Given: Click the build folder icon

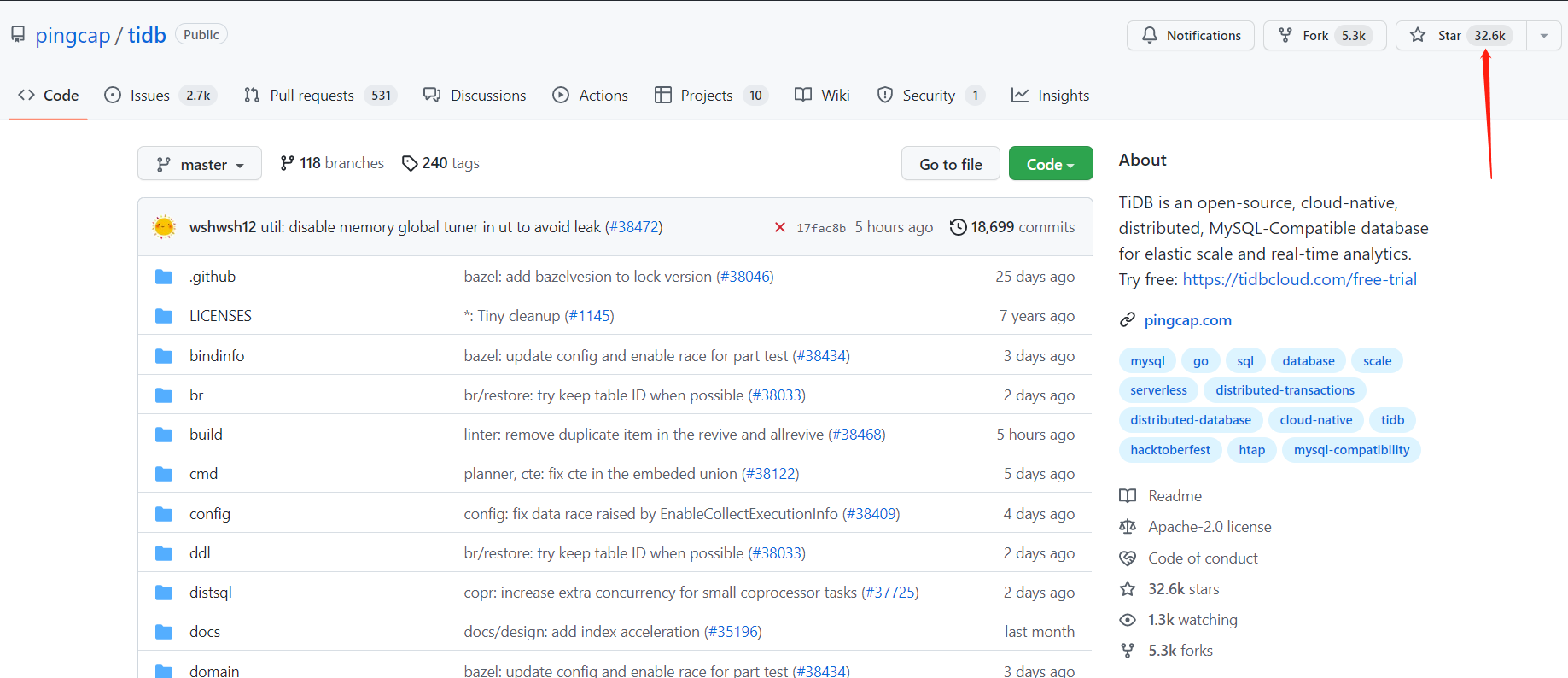Looking at the screenshot, I should 164,435.
